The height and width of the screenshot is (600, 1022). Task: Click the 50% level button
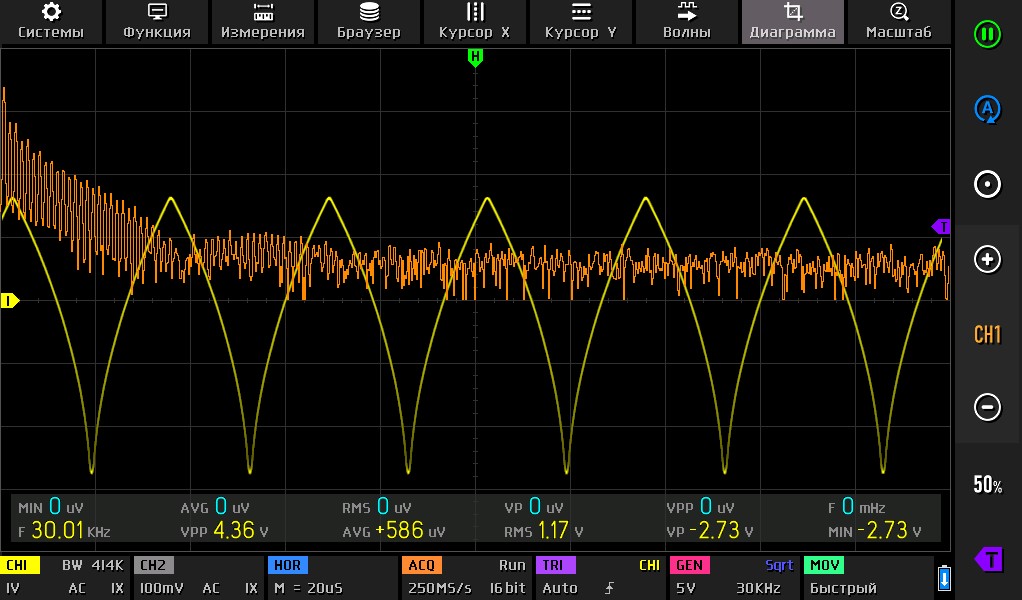click(987, 485)
